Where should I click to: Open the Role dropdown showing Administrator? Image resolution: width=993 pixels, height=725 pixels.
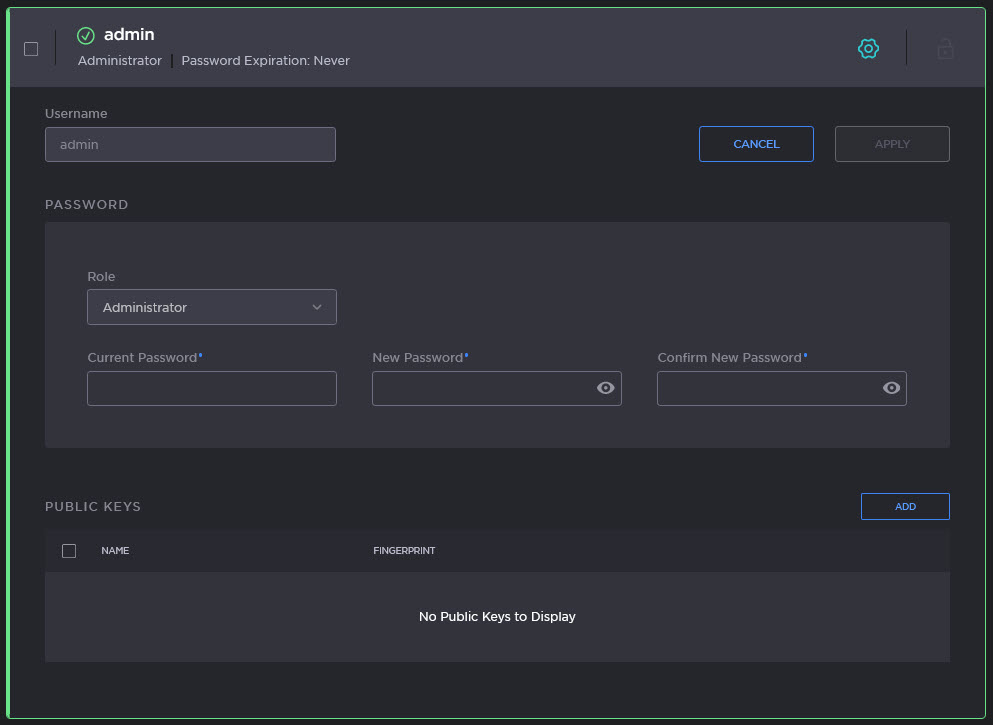(x=212, y=307)
